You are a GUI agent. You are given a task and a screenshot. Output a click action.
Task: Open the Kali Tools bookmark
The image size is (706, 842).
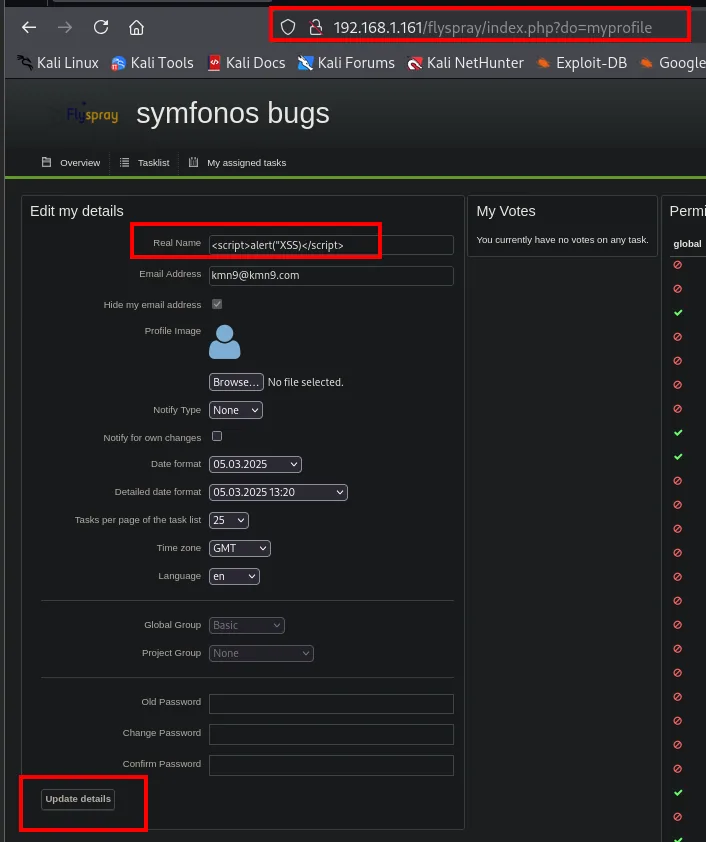152,63
